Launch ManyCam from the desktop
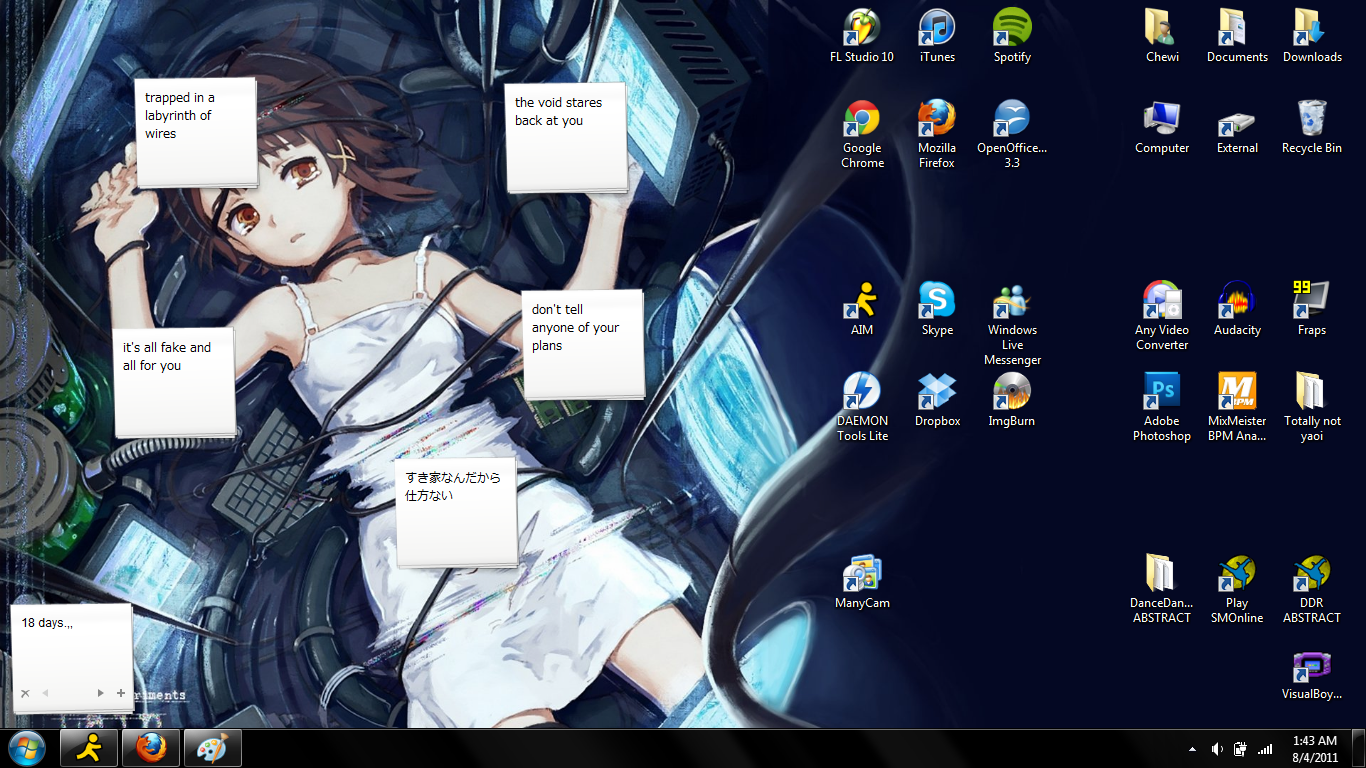This screenshot has height=768, width=1366. pyautogui.click(x=862, y=582)
